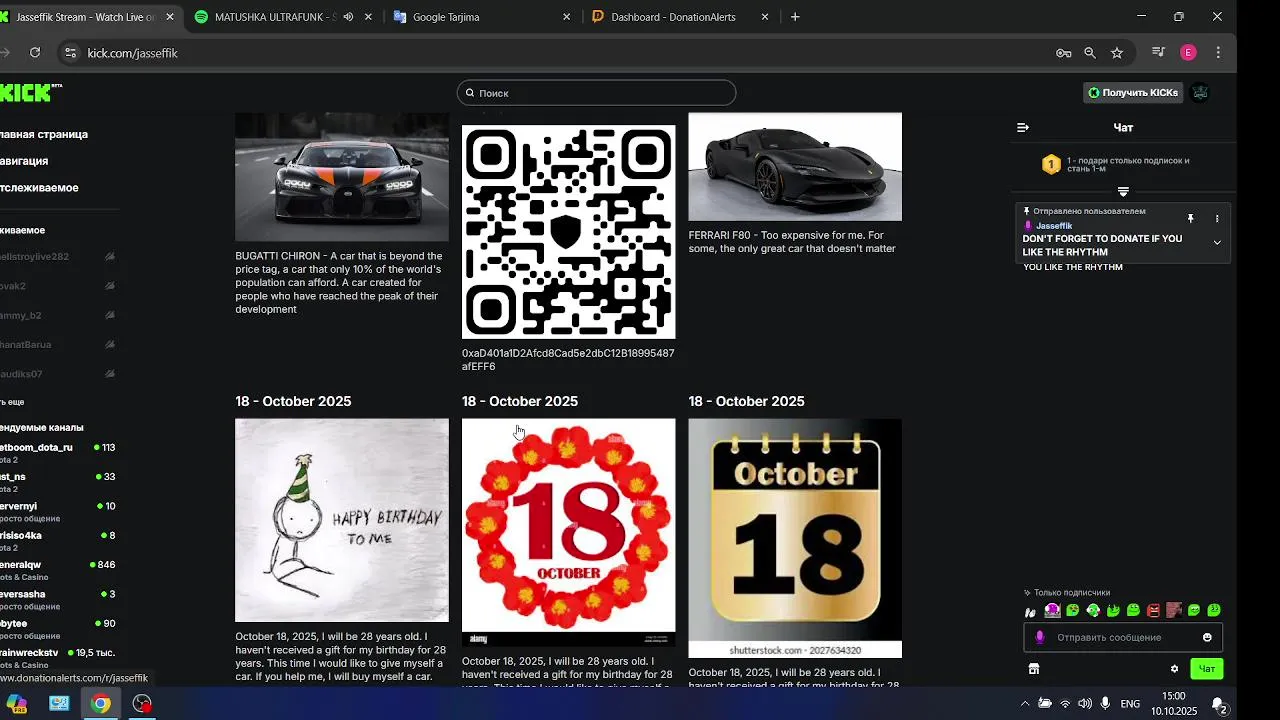Send message with green Чат button
Image resolution: width=1280 pixels, height=720 pixels.
pos(1207,669)
